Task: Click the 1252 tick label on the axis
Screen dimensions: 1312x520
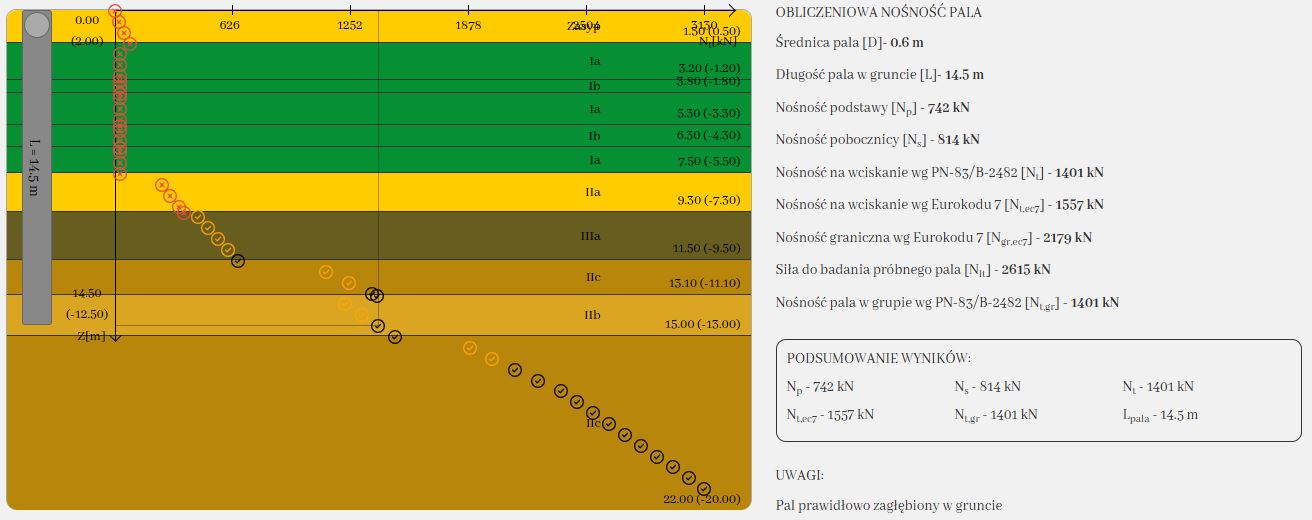Action: click(x=349, y=25)
